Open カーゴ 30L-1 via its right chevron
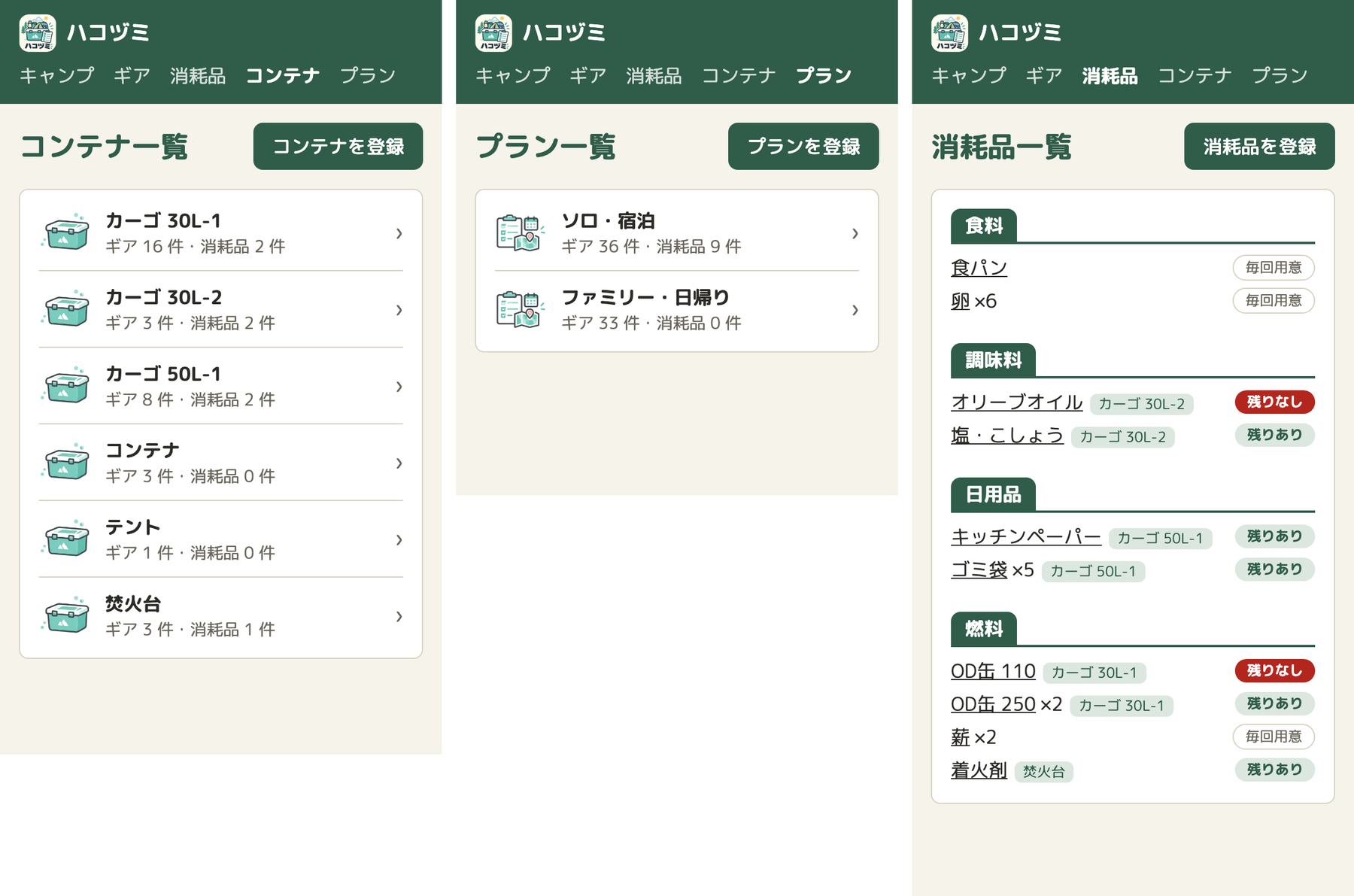This screenshot has width=1354, height=896. pos(399,233)
